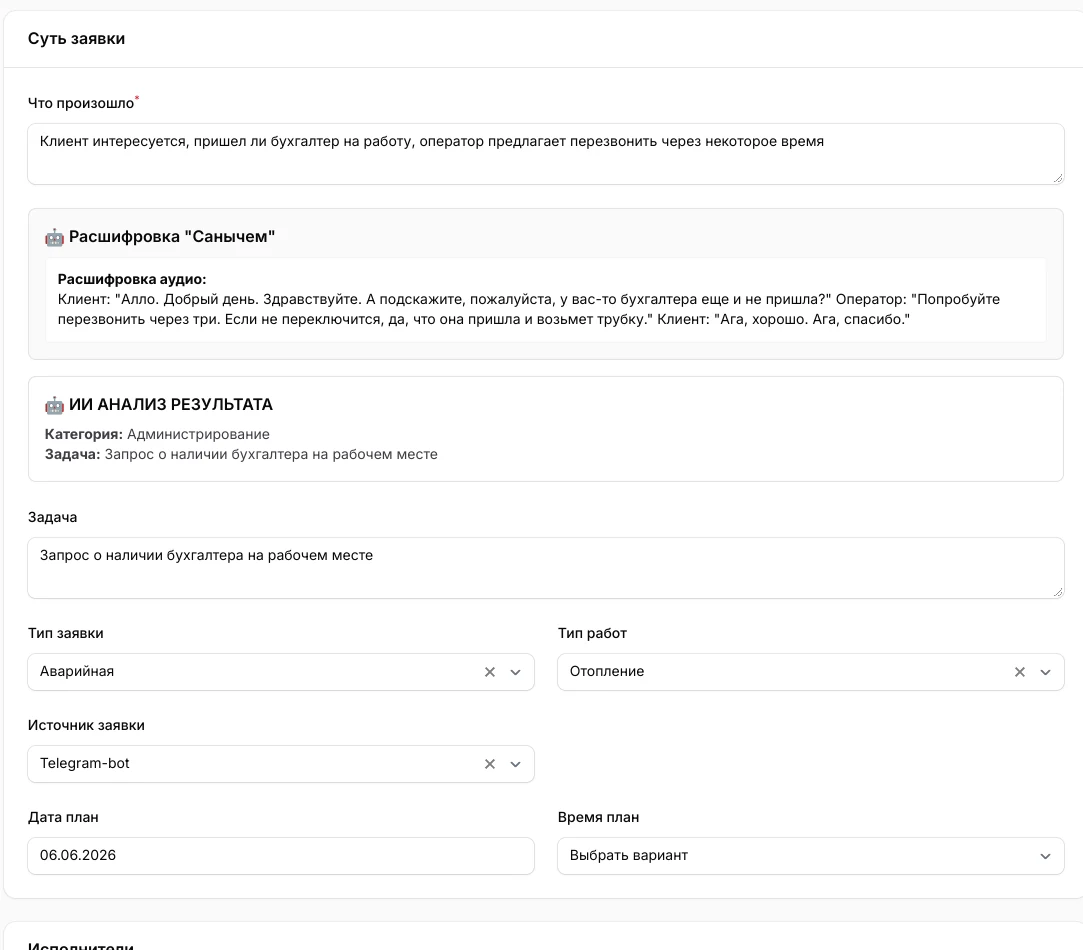
Task: Click the Дата план field label
Action: (x=63, y=817)
